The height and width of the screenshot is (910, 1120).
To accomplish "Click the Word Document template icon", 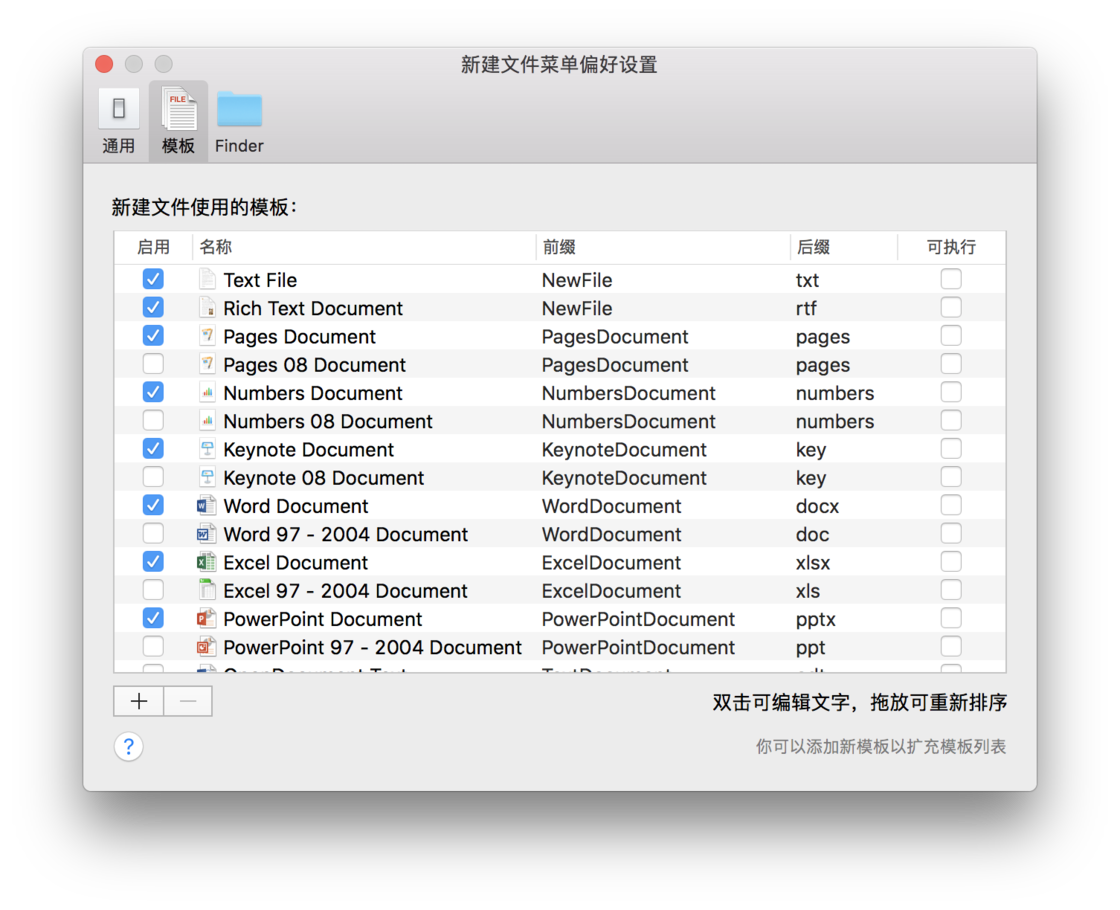I will point(207,505).
